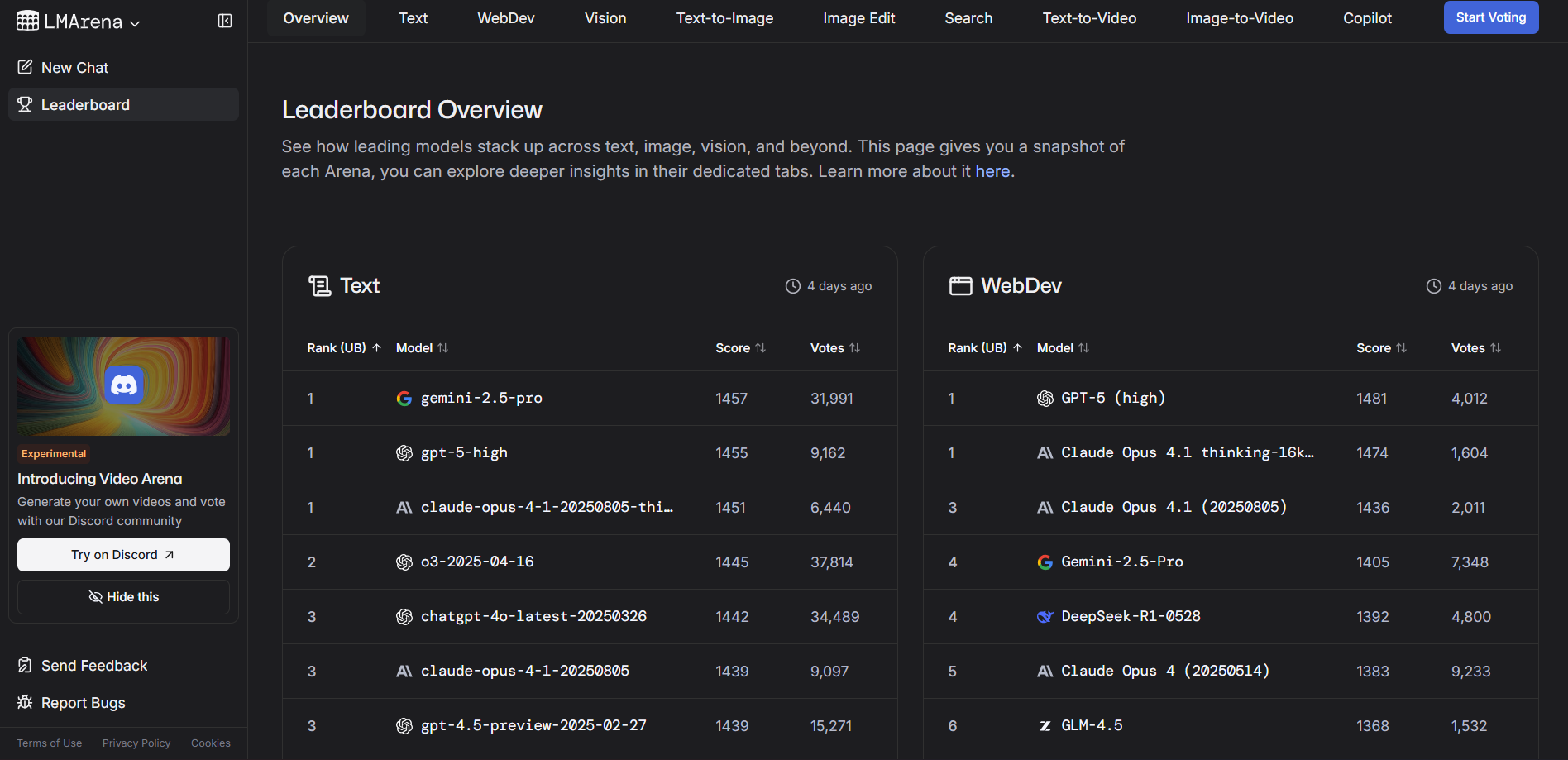Click the trophy icon beside Leaderboard

[x=25, y=104]
